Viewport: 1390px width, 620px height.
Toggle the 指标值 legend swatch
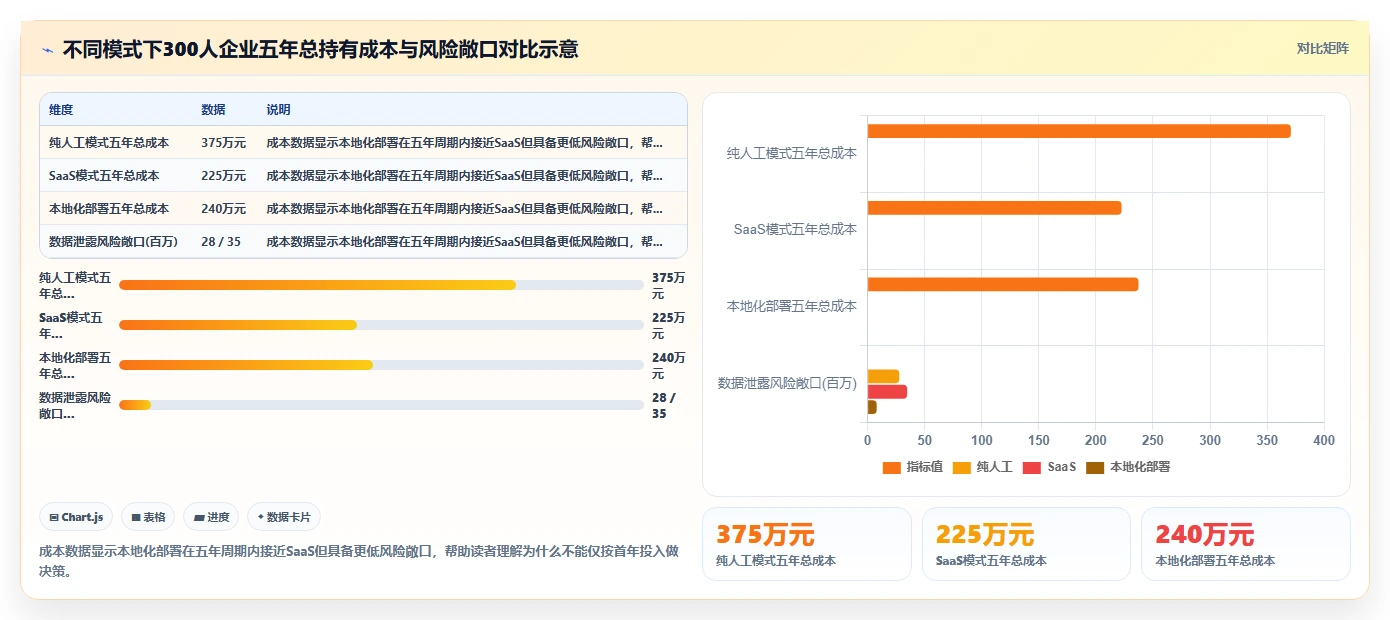(892, 467)
